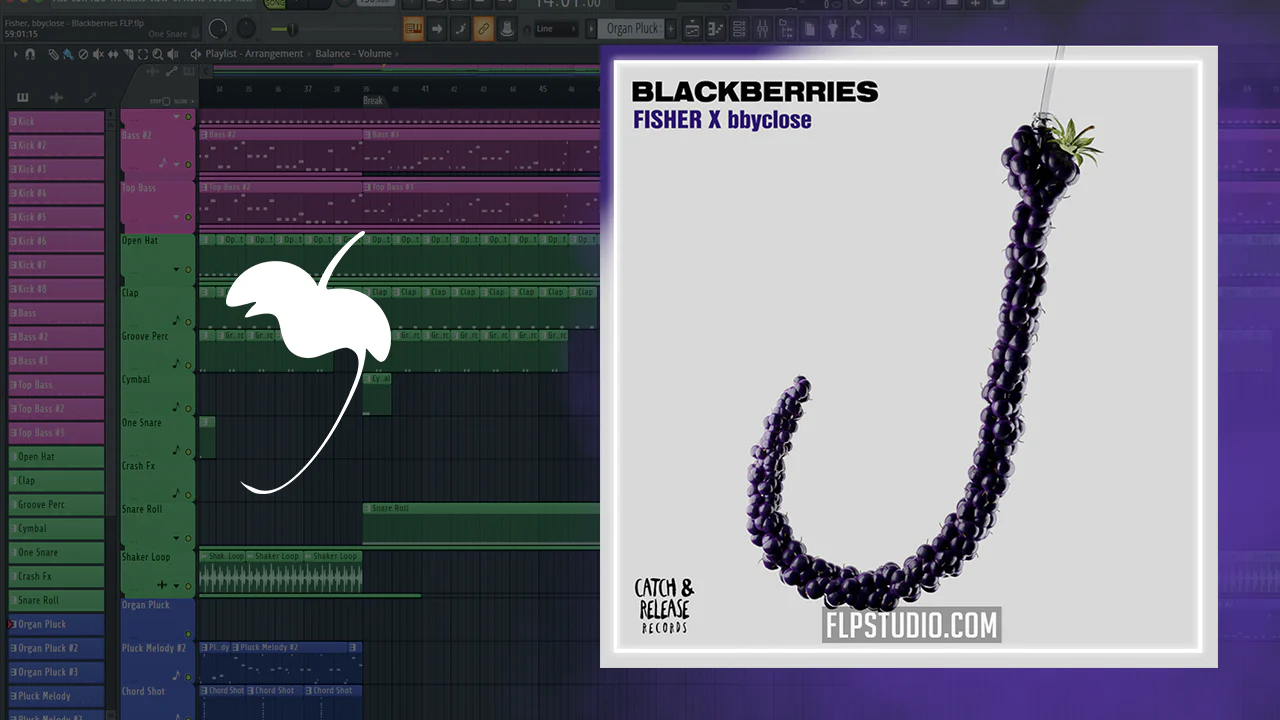Screen dimensions: 1280x720
Task: Open the Channel rack view icon
Action: point(740,29)
